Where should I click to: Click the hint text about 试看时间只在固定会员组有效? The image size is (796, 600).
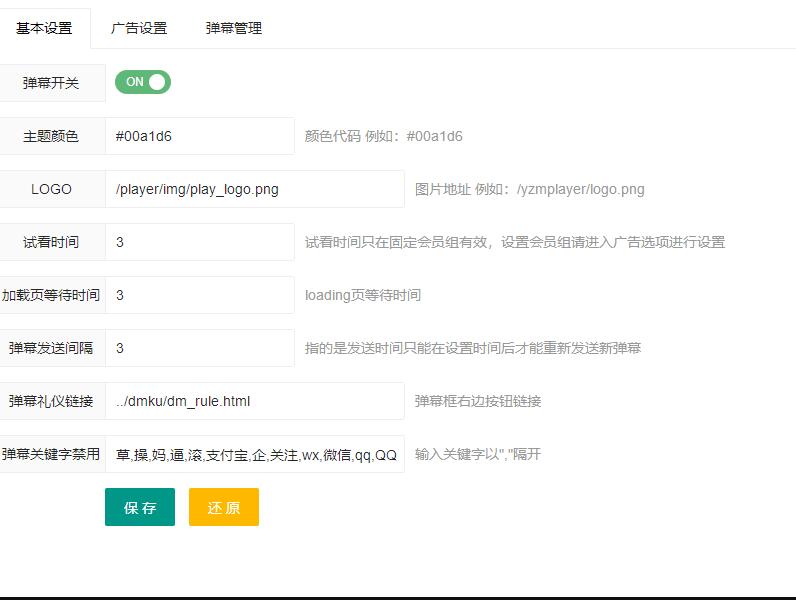click(515, 242)
